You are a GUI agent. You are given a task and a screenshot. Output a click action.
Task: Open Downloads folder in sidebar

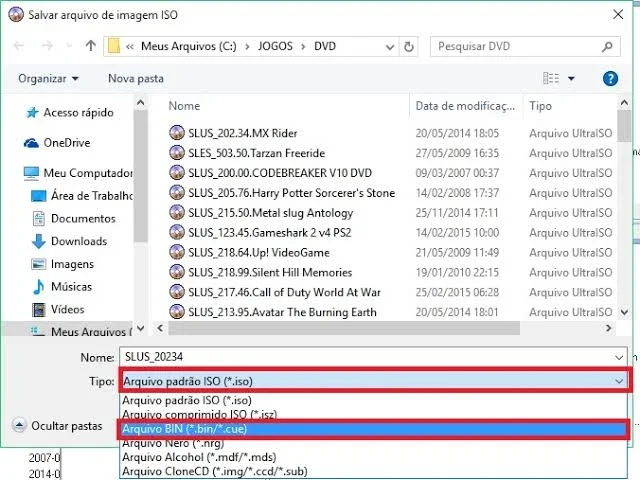pos(69,241)
